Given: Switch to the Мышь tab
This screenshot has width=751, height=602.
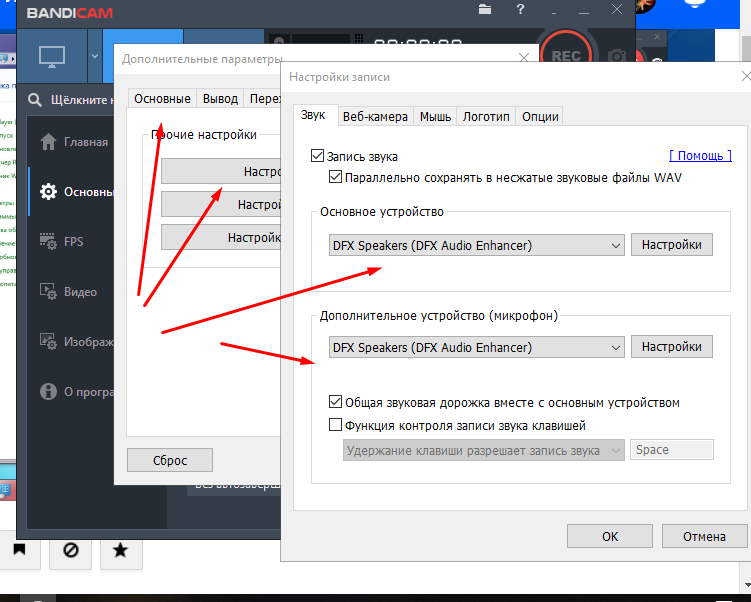Looking at the screenshot, I should click(x=435, y=116).
